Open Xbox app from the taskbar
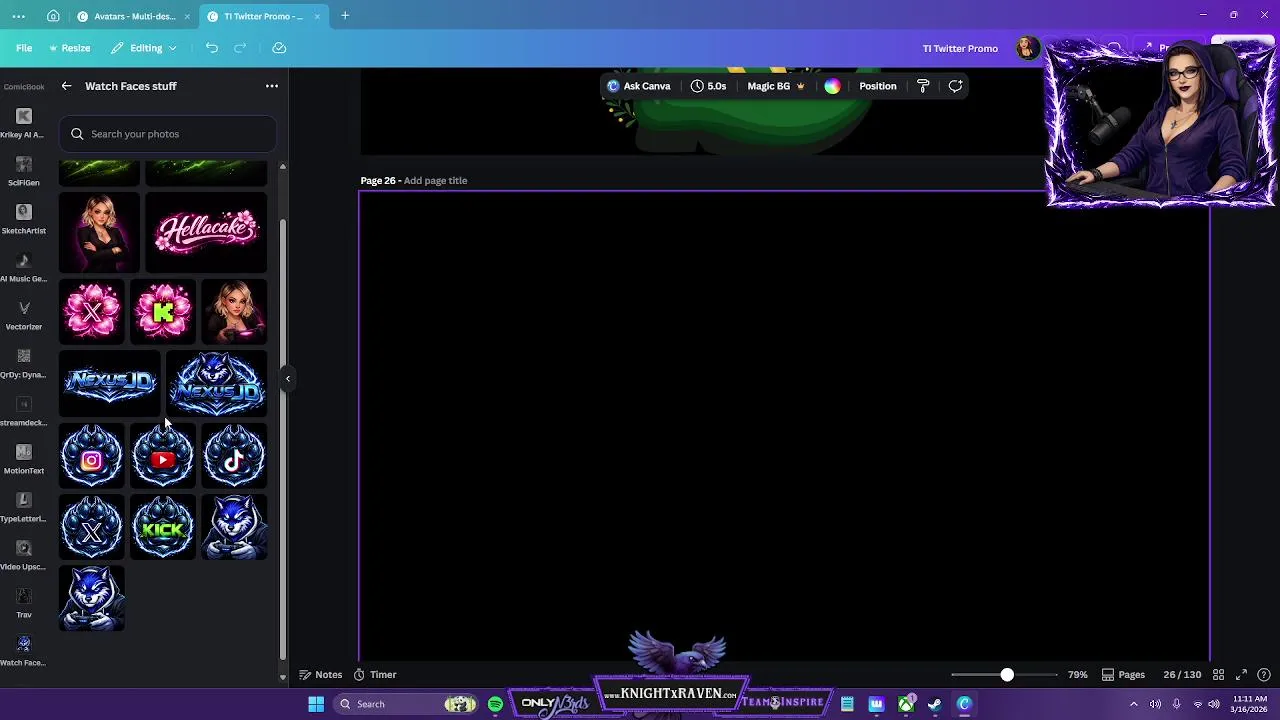Viewport: 1280px width, 720px height. click(x=906, y=704)
